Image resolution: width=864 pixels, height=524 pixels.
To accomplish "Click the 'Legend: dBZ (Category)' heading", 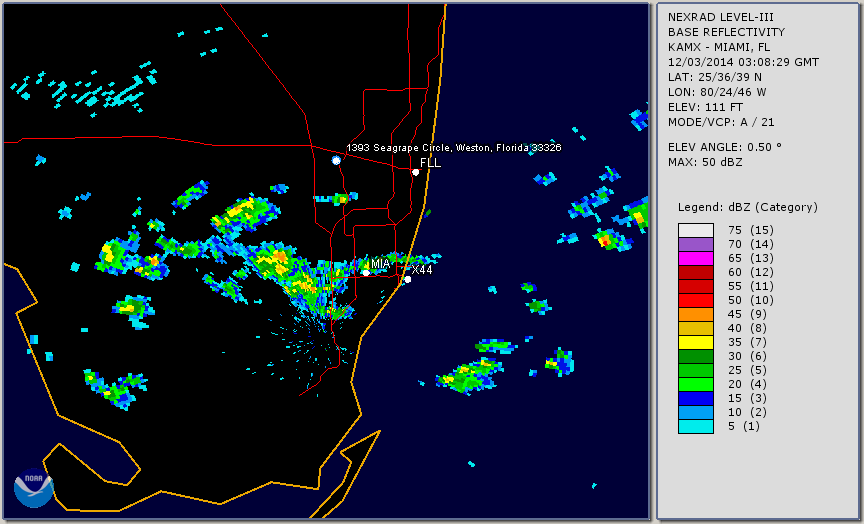I will [748, 208].
